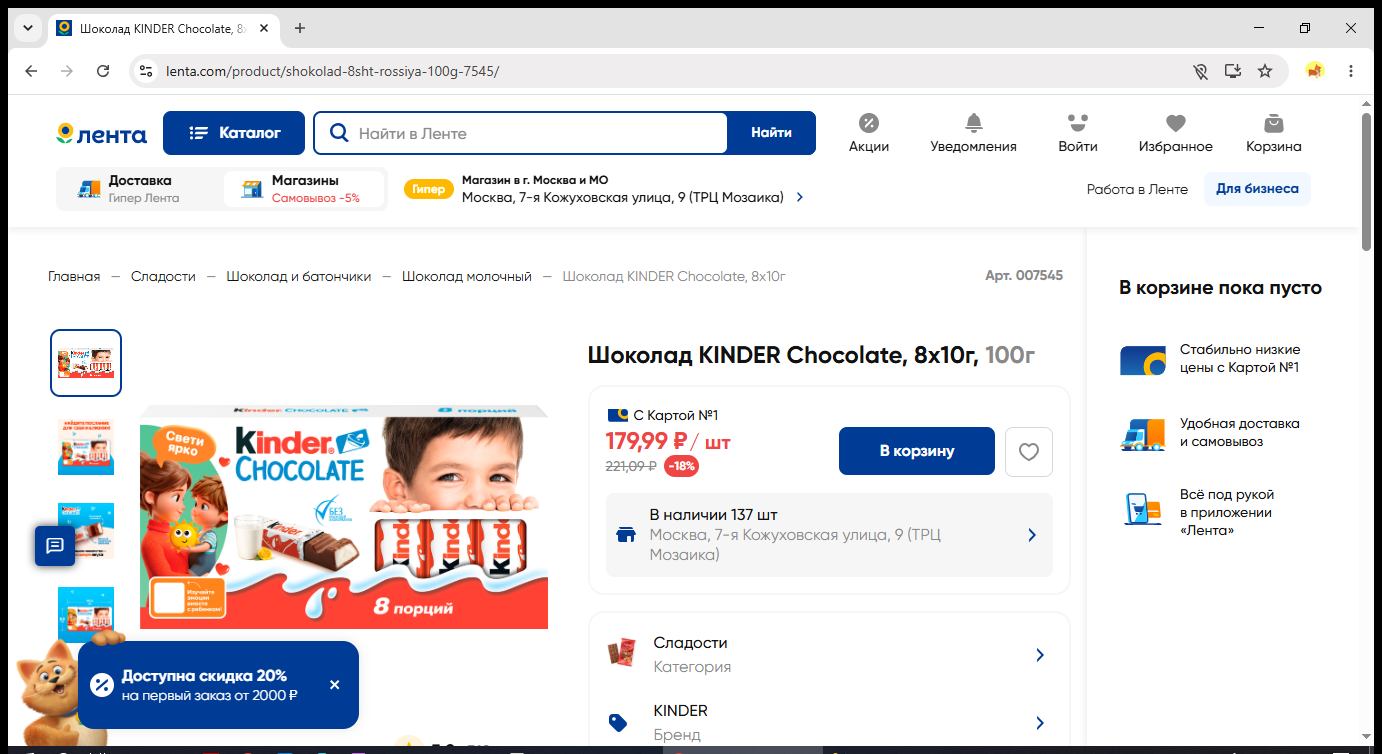Screen dimensions: 1382x754
Task: Click the -18% discount badge
Action: 682,466
